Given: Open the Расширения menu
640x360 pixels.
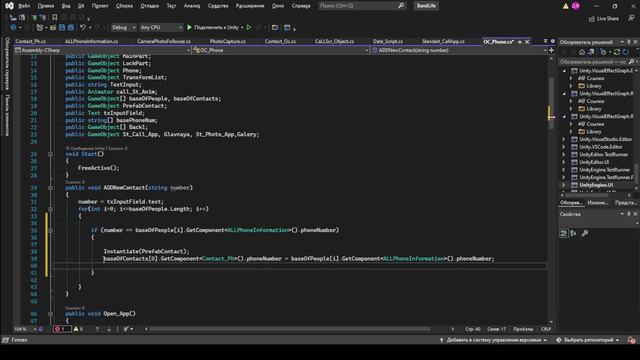Looking at the screenshot, I should point(250,6).
